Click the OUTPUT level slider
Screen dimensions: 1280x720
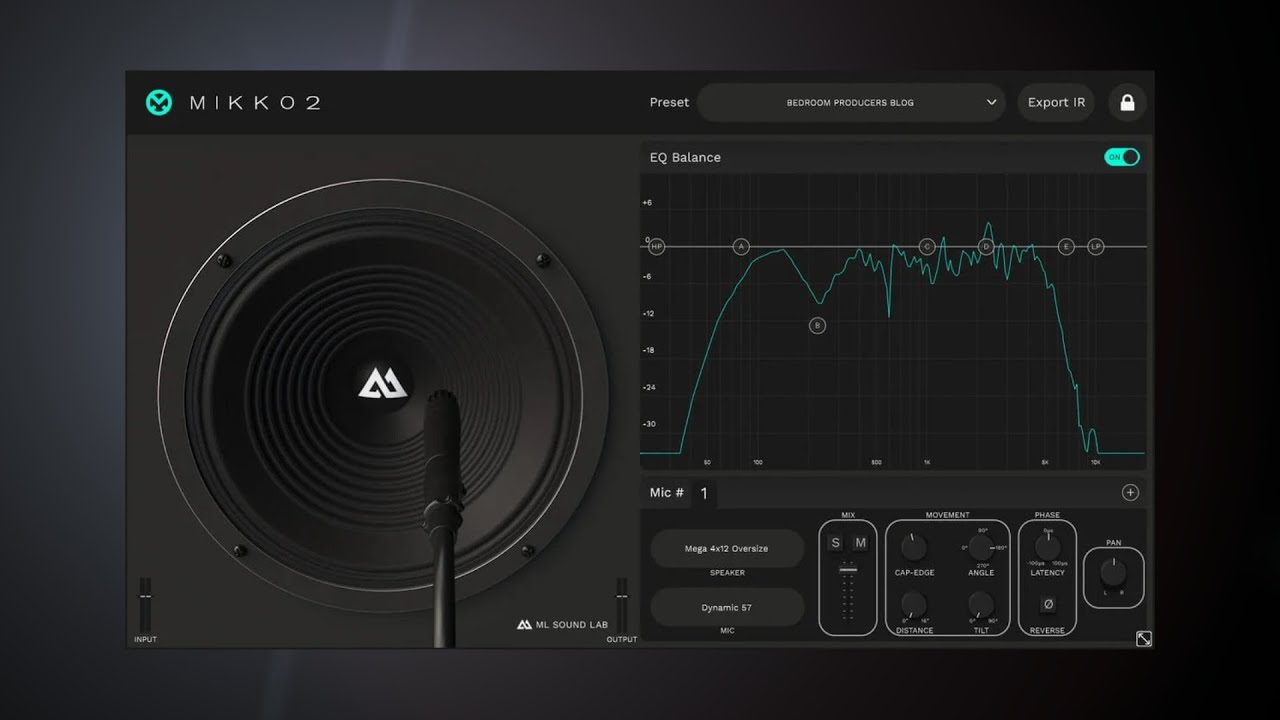coord(621,604)
